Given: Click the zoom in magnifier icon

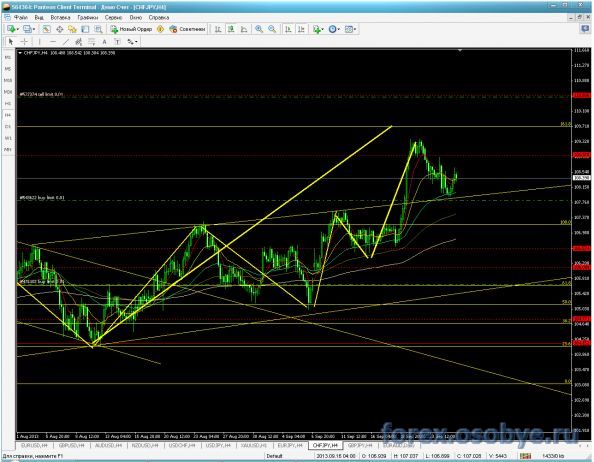Looking at the screenshot, I should (259, 29).
